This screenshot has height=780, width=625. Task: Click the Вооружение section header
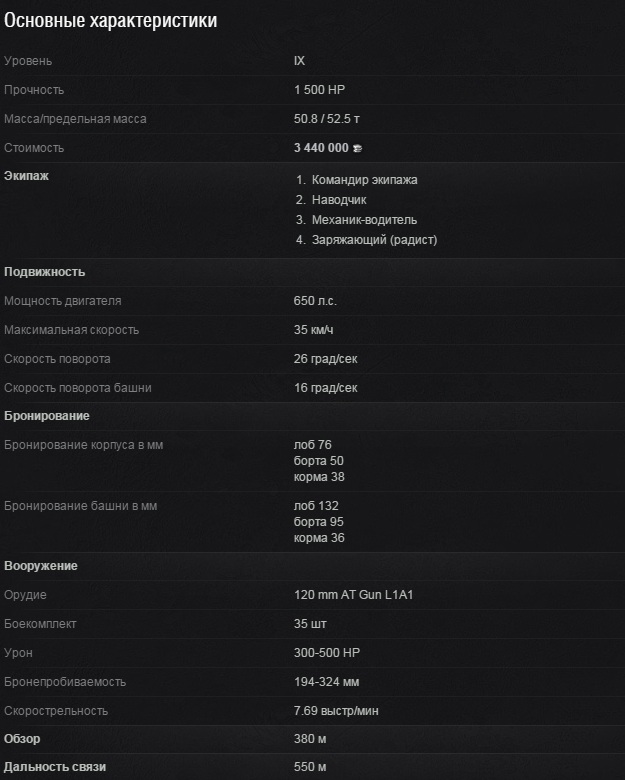[41, 566]
